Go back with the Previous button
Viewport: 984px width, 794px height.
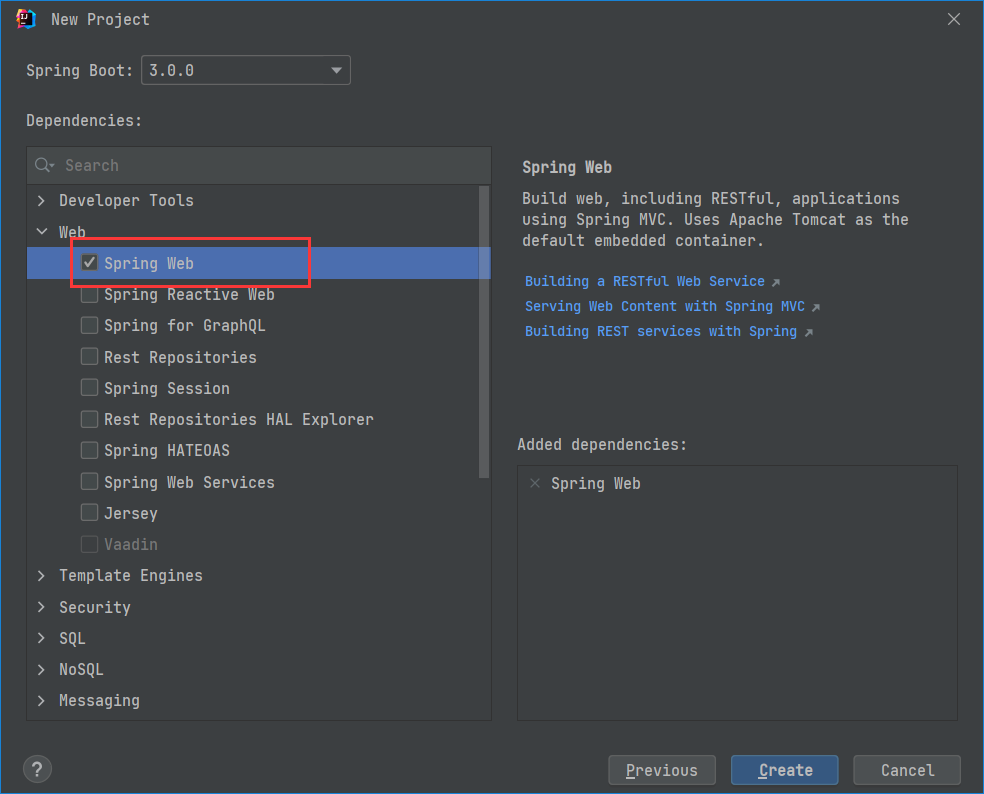tap(662, 770)
